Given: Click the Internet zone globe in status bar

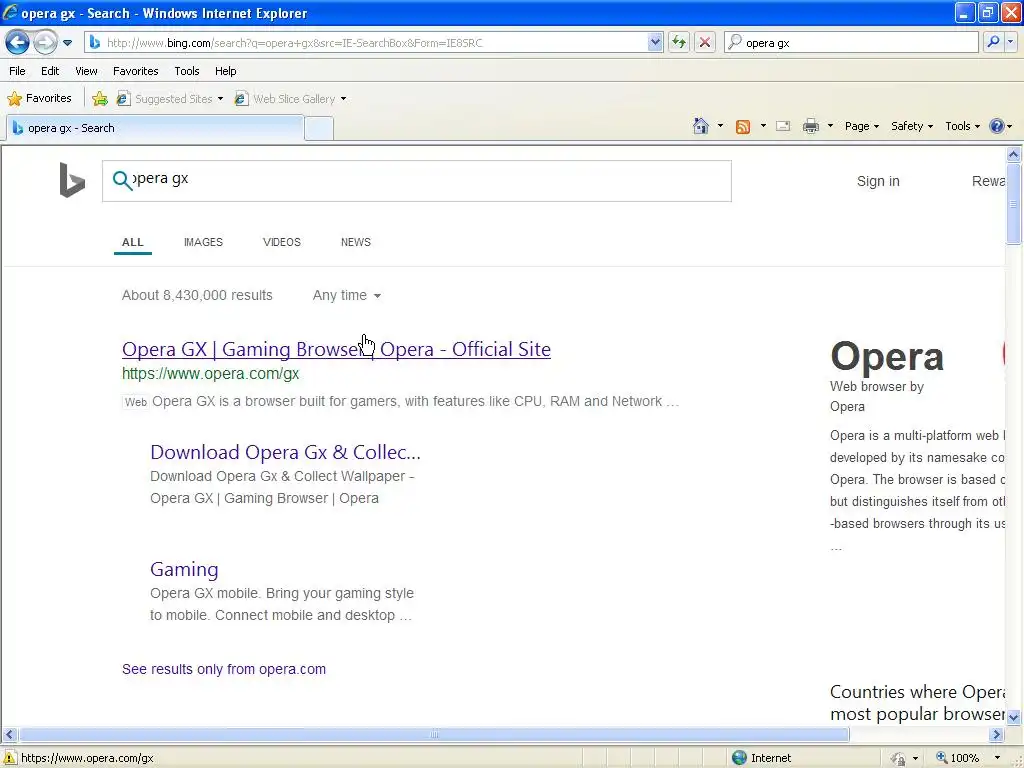Looking at the screenshot, I should [739, 758].
